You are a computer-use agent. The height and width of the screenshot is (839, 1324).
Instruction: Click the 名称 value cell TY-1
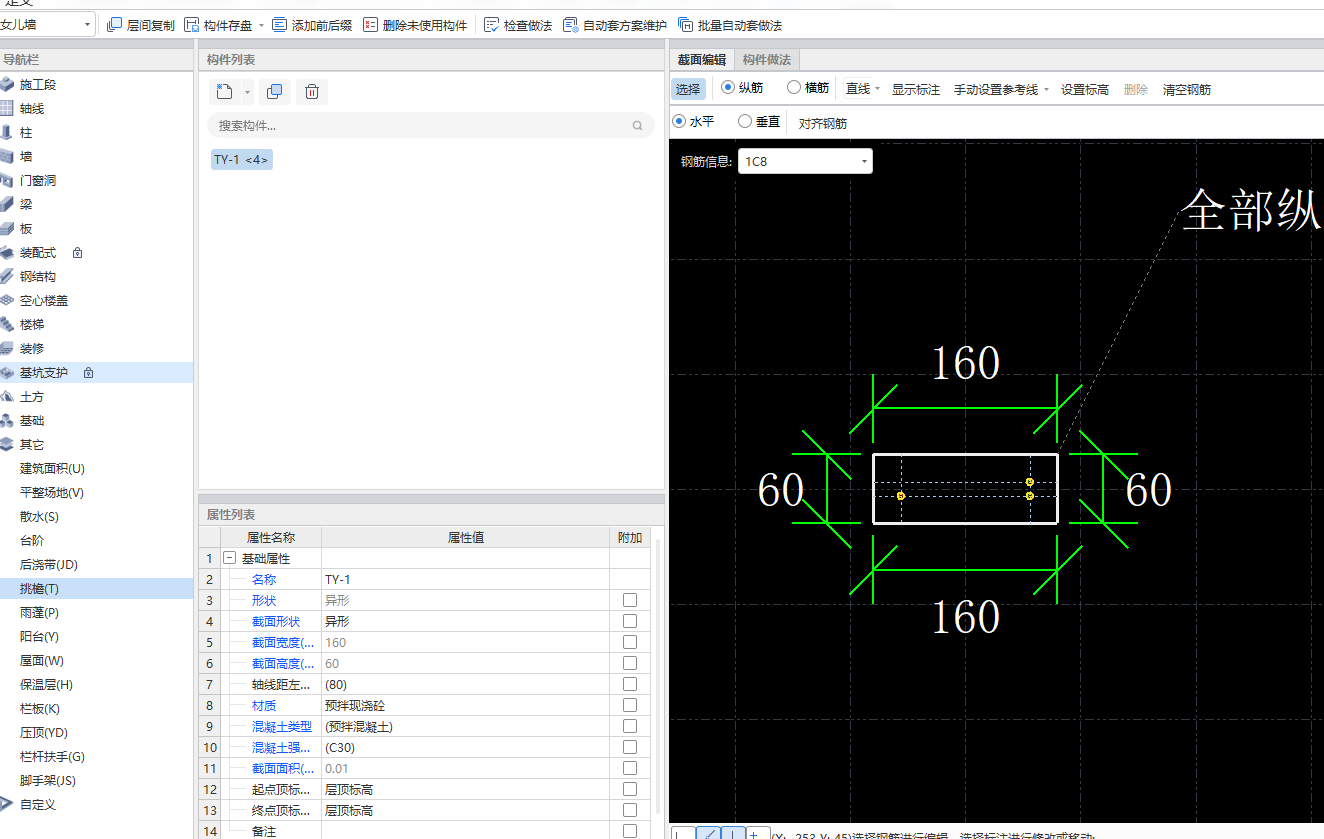pos(465,579)
